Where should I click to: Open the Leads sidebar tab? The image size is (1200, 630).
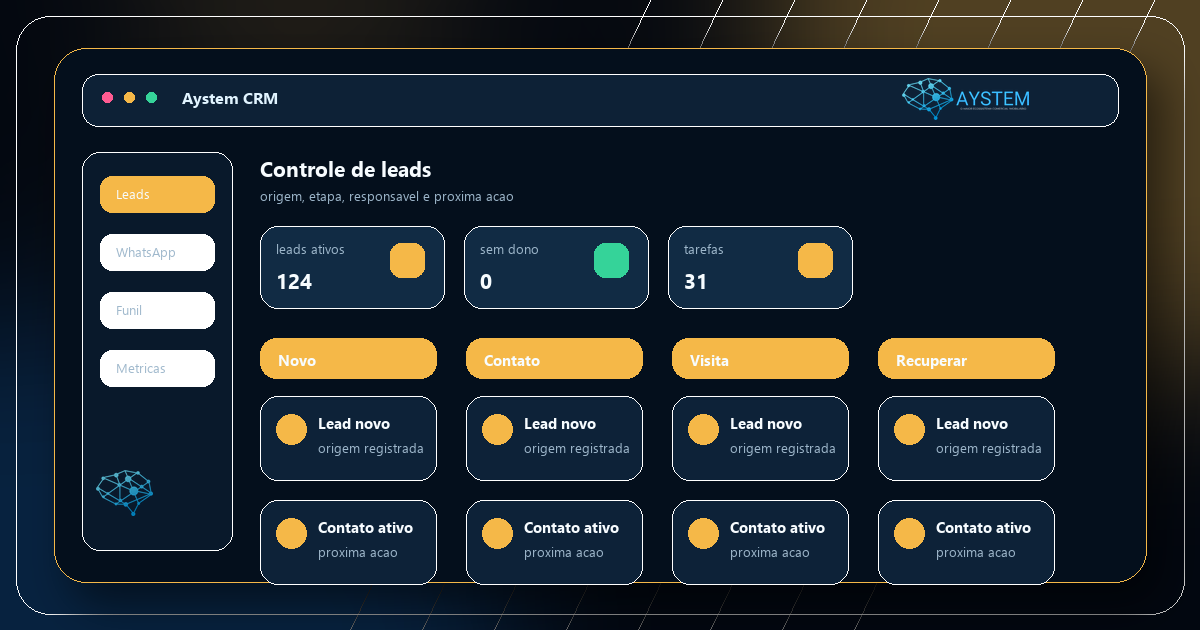(x=157, y=194)
